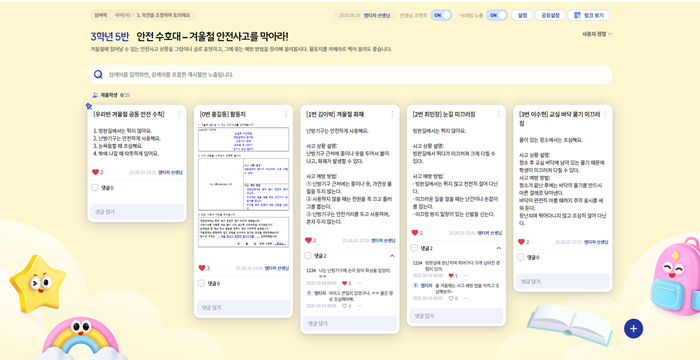Viewport: 700px width, 360px height.
Task: Click the 3학년 5반 class title
Action: point(110,36)
